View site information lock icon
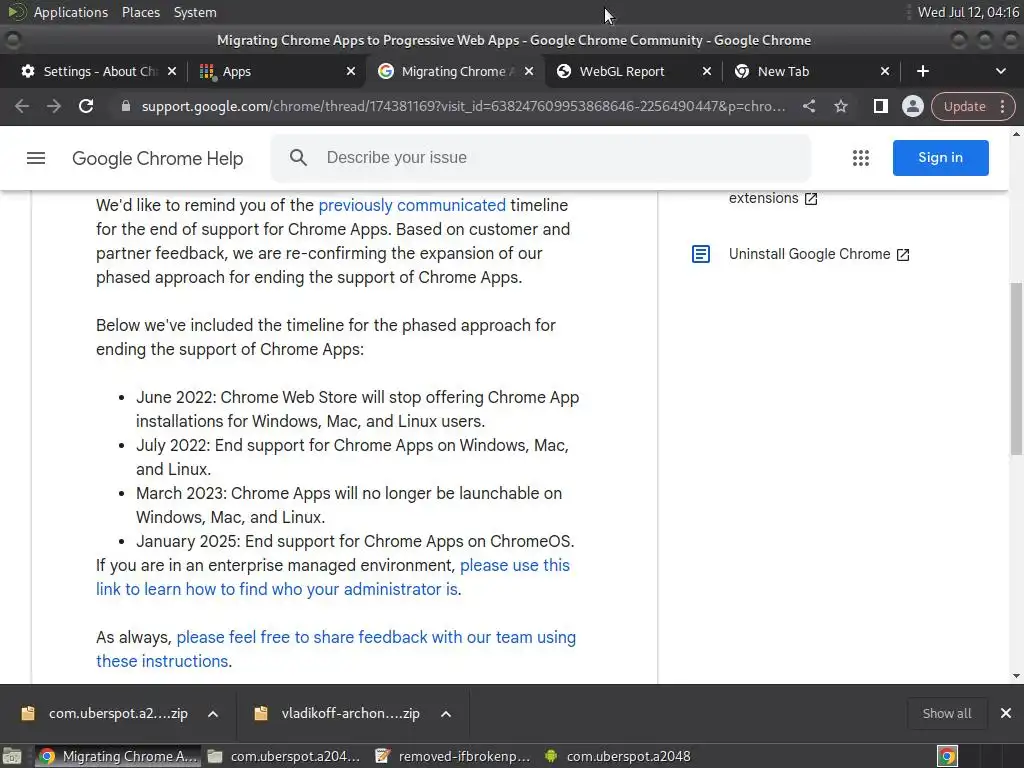1024x768 pixels. 126,106
